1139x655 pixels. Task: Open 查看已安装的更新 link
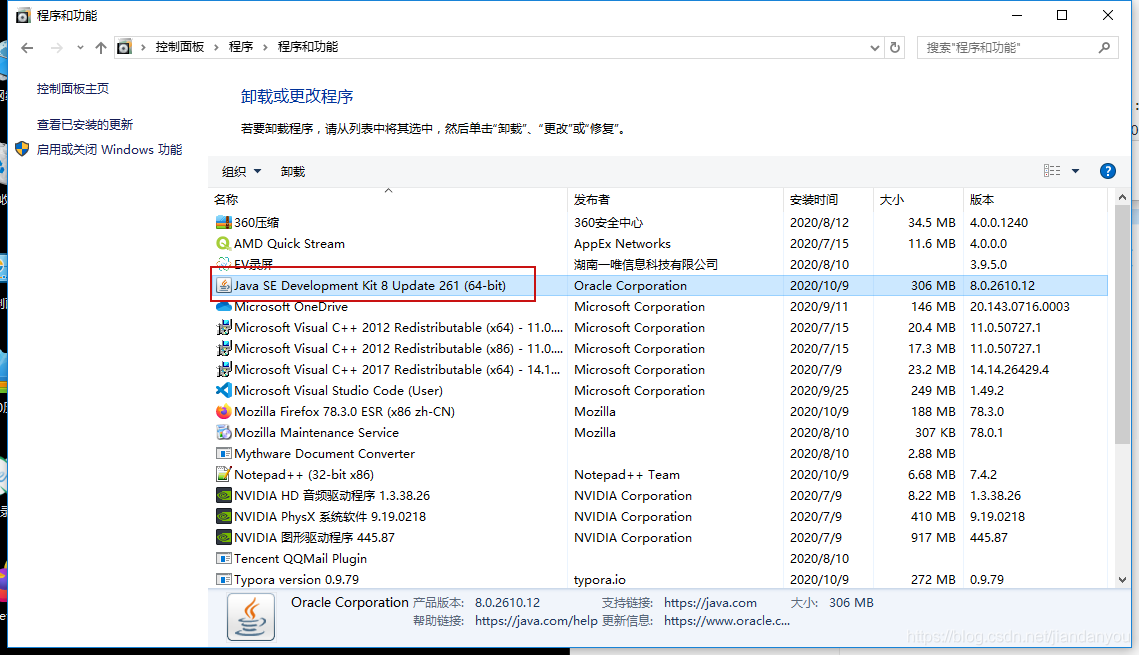85,124
